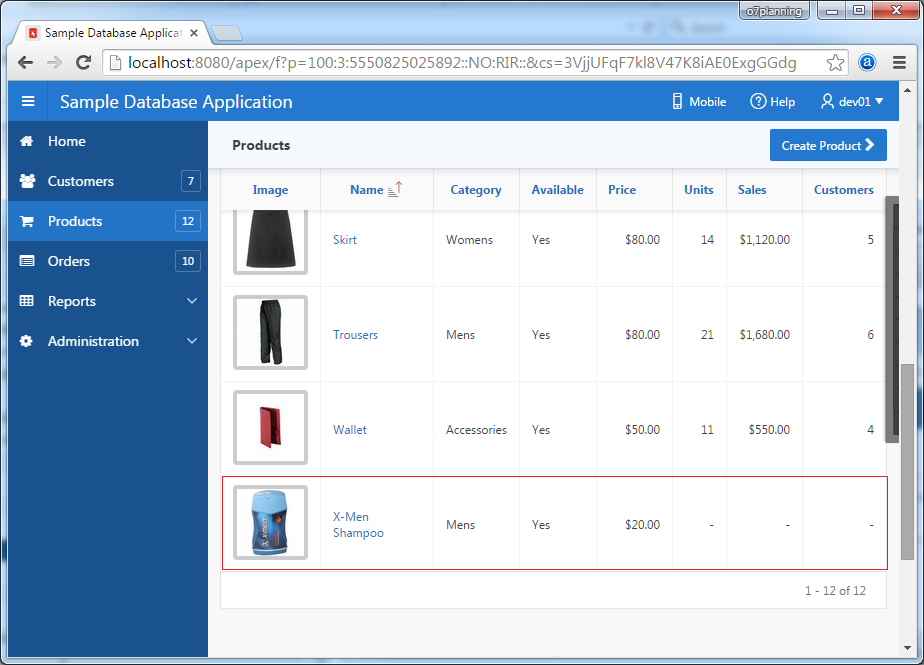Click the $20.00 price for X-Men Shampoo
The height and width of the screenshot is (665, 924).
coord(642,524)
